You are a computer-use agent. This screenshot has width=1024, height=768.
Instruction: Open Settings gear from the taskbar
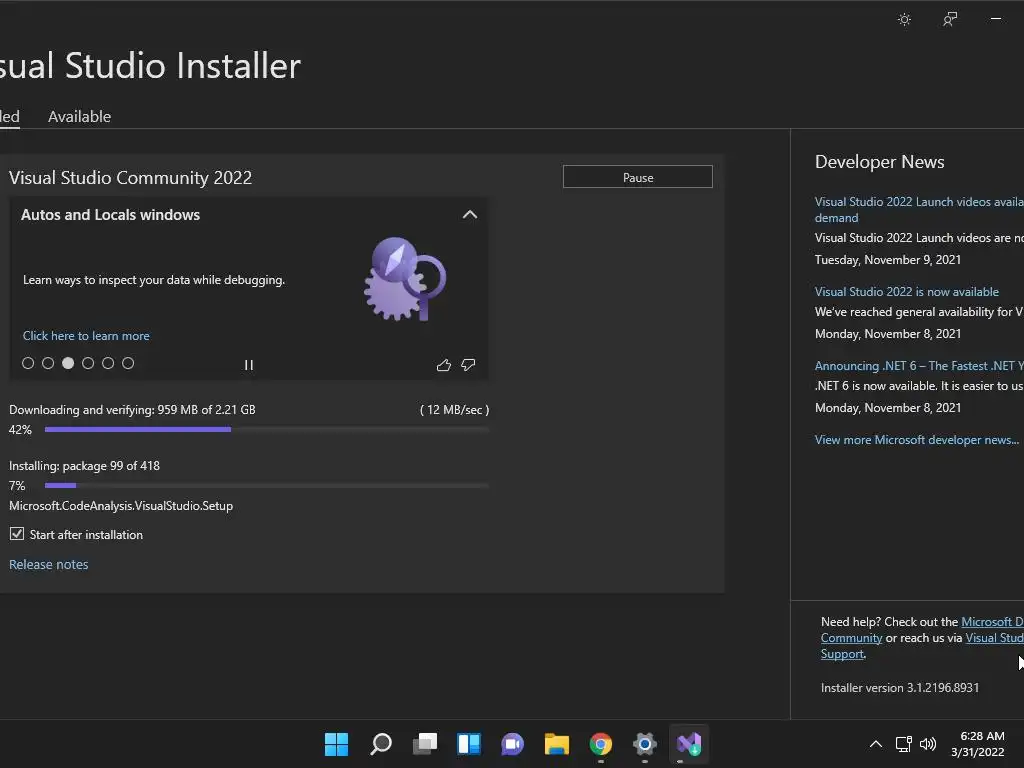click(x=645, y=744)
